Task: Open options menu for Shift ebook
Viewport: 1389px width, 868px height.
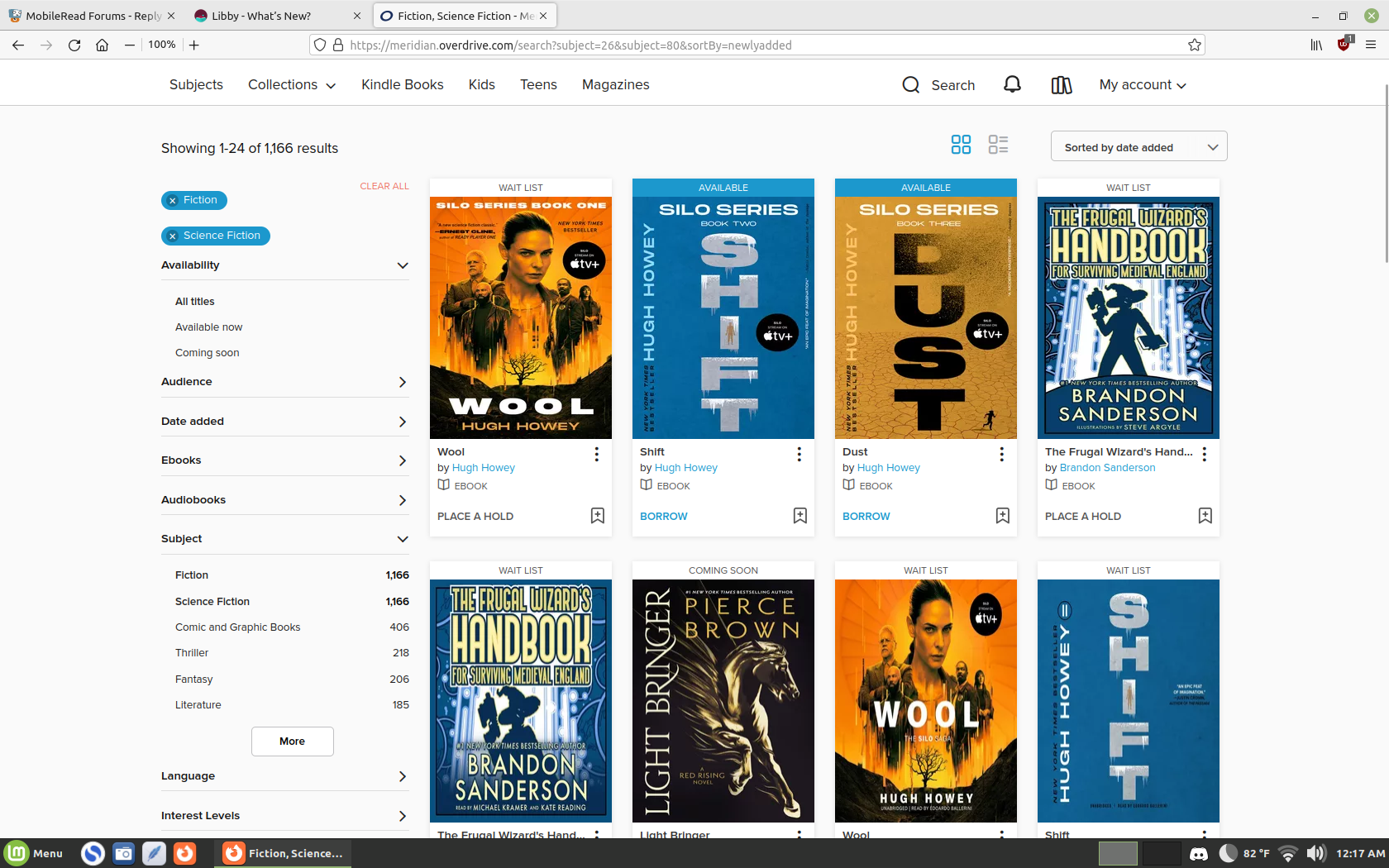Action: (x=799, y=454)
